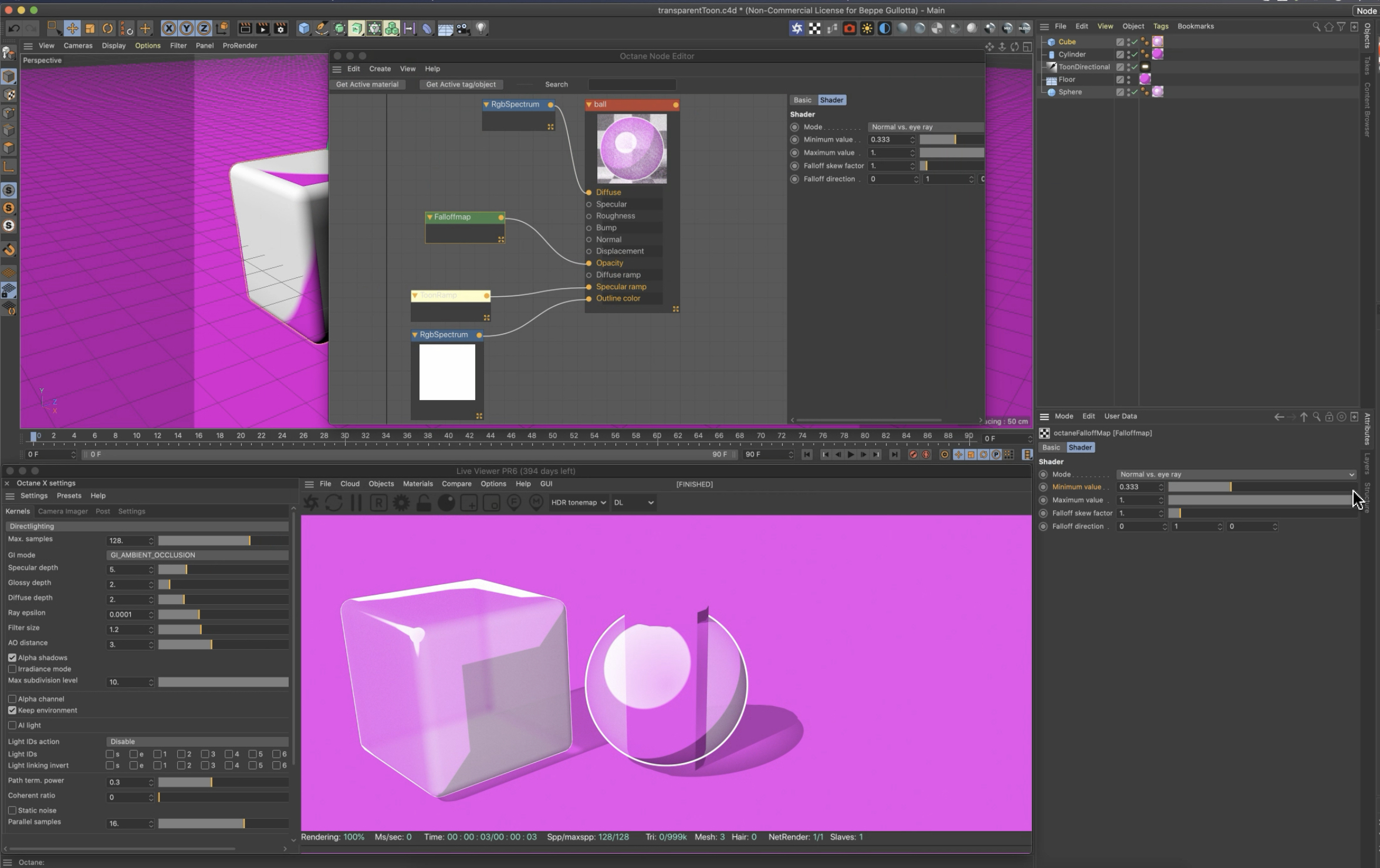Click the Live Viewer lock resolution icon
This screenshot has height=868, width=1380.
pyautogui.click(x=424, y=503)
